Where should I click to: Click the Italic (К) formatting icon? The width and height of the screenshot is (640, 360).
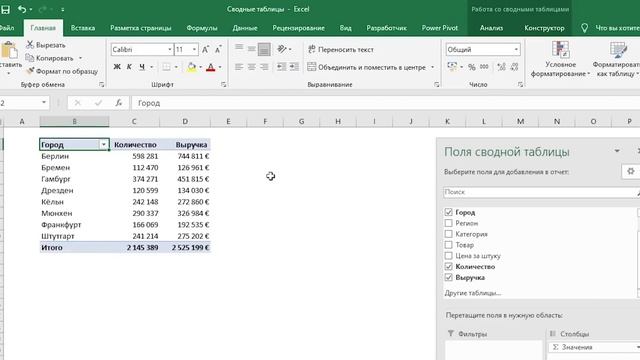click(129, 67)
